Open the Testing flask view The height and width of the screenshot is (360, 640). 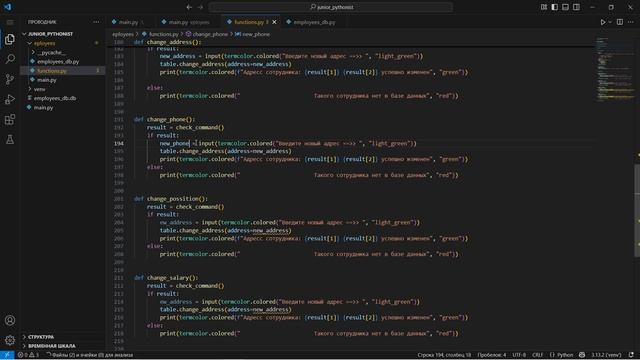[x=10, y=139]
